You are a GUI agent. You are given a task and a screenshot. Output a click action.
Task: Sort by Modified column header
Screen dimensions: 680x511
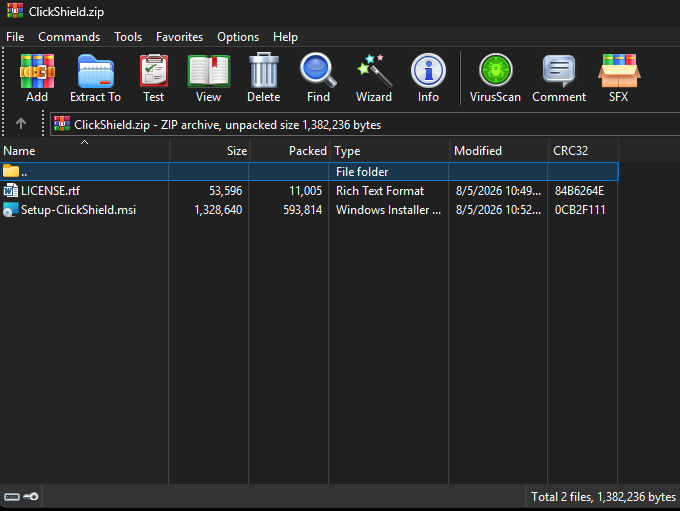coord(499,151)
